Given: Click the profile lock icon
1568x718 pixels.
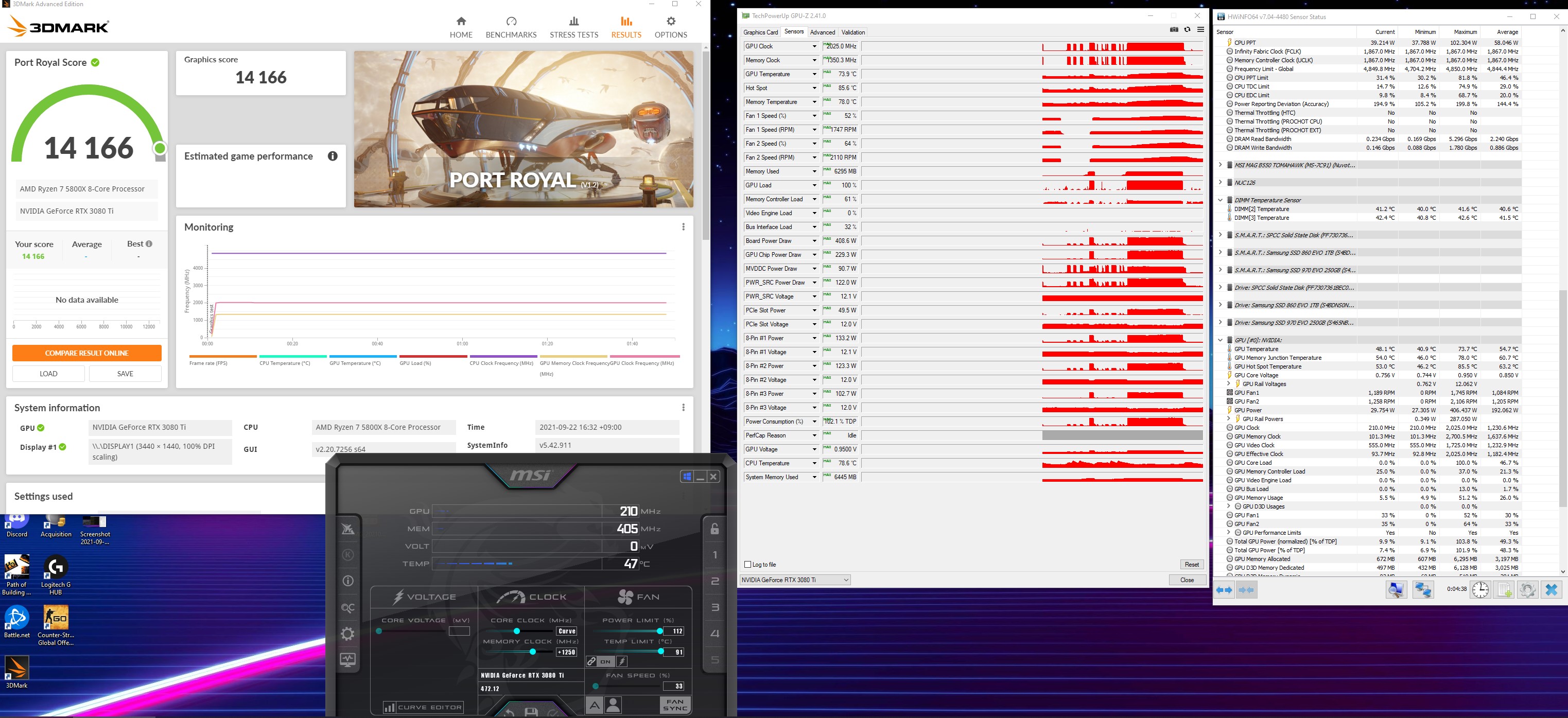Looking at the screenshot, I should pos(715,529).
